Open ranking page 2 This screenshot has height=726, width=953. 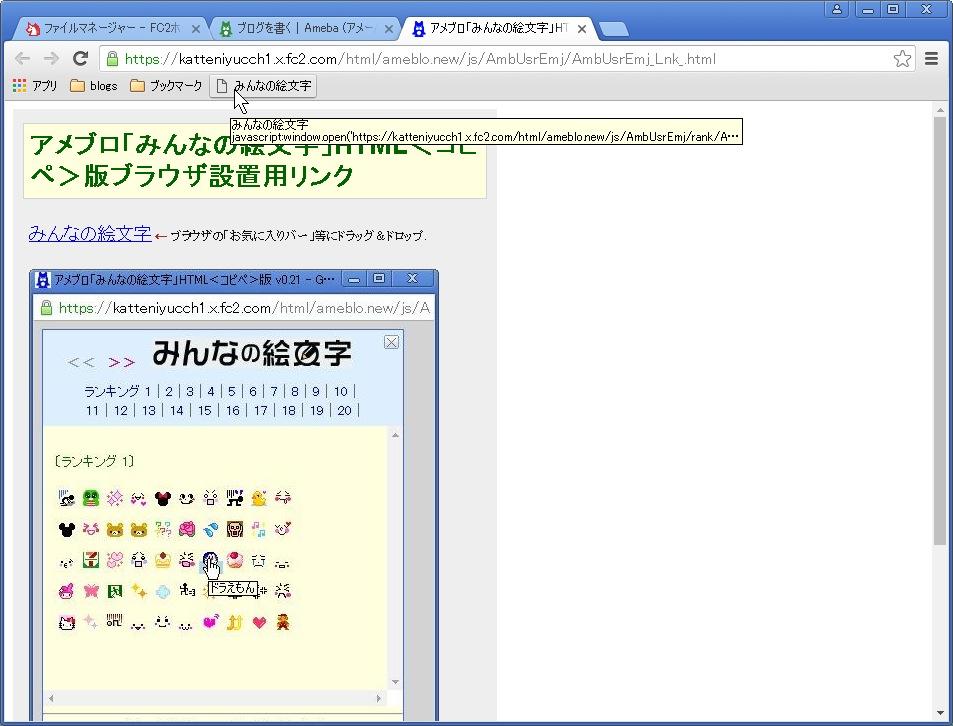point(169,391)
